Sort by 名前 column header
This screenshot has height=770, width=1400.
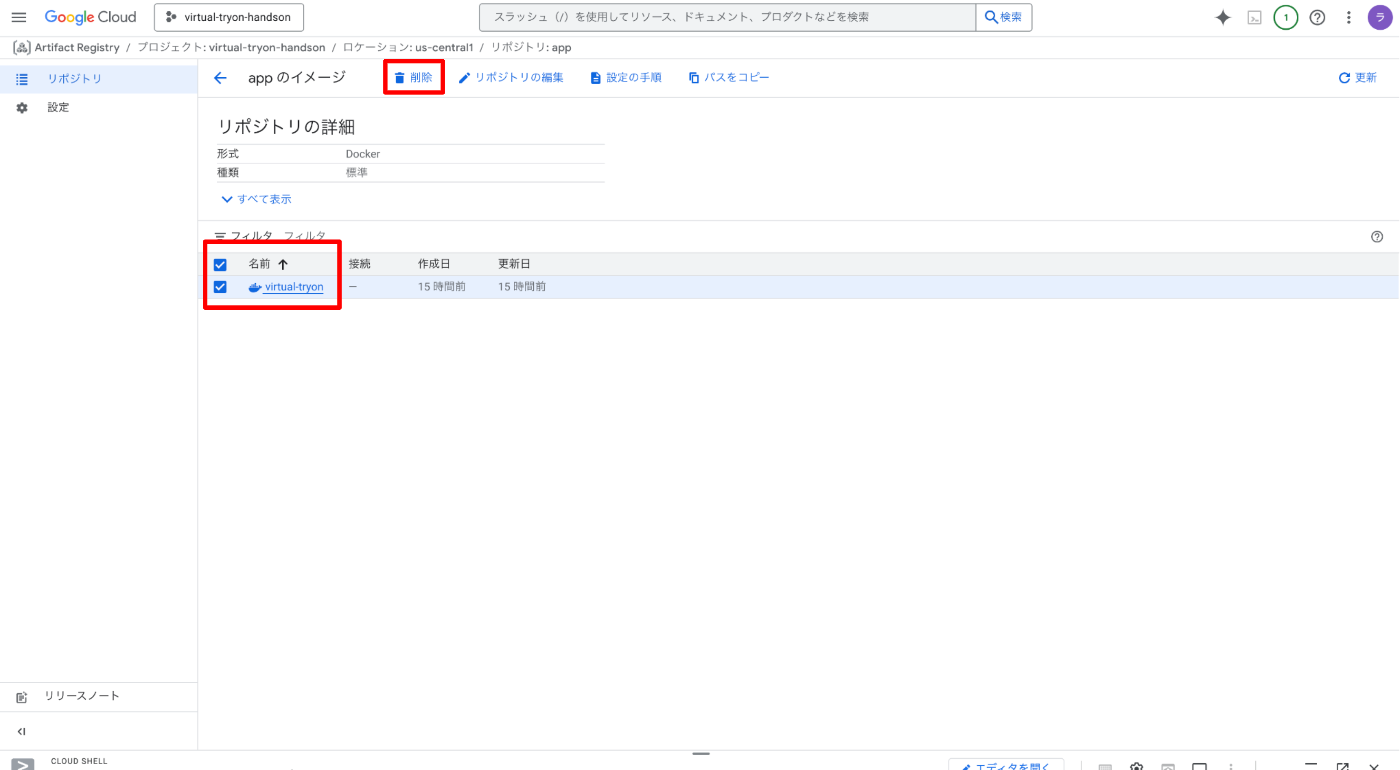click(x=268, y=264)
